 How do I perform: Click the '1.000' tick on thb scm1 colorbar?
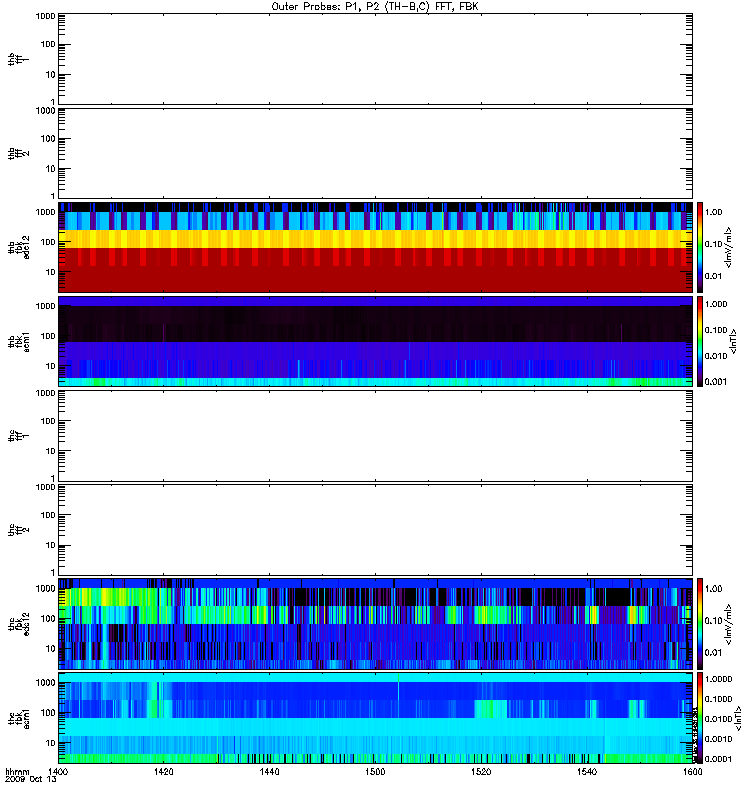pos(716,304)
